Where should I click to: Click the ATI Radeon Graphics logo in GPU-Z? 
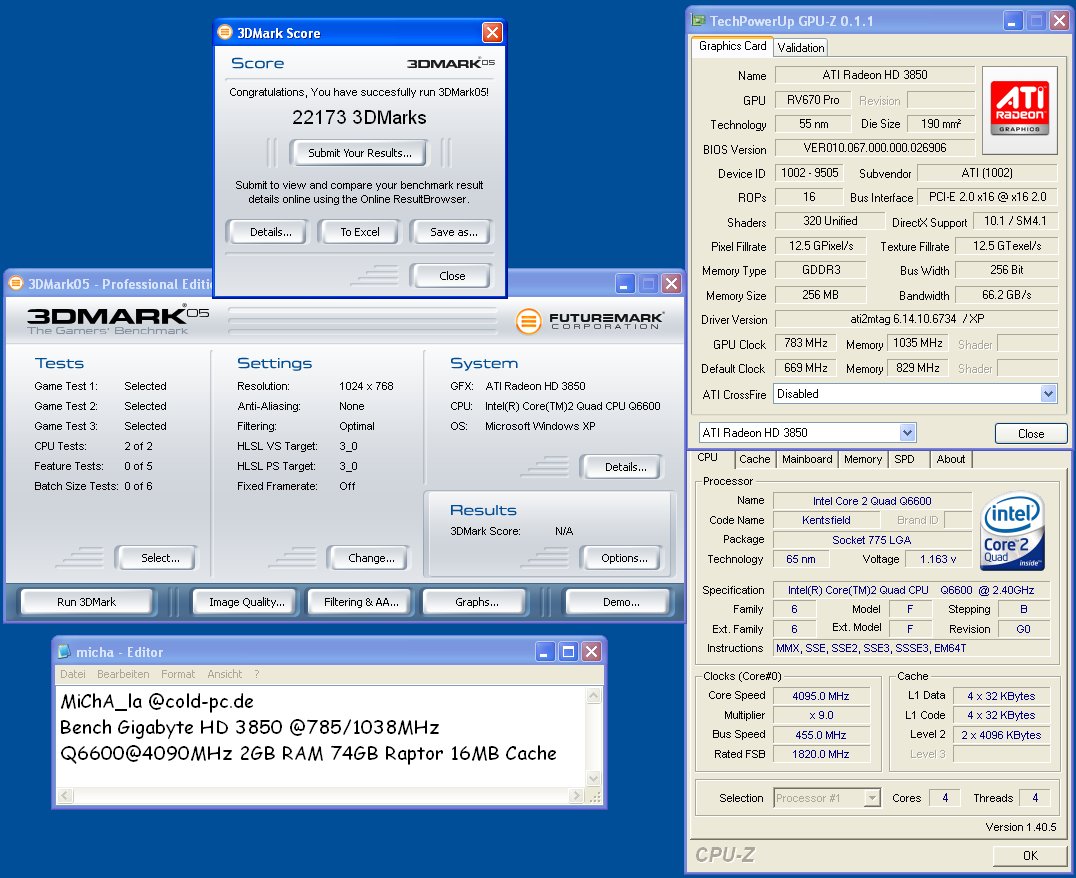1020,110
